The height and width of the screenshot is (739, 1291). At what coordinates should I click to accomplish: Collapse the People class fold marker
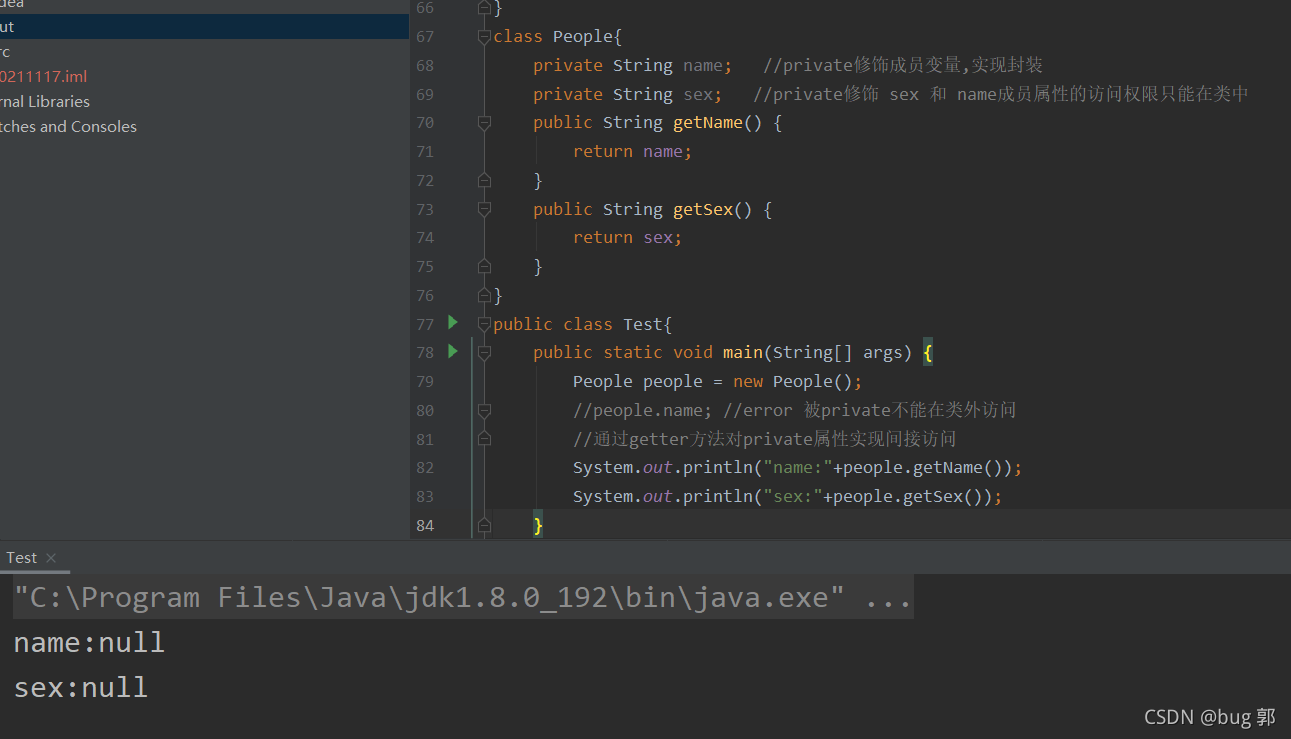pos(485,36)
